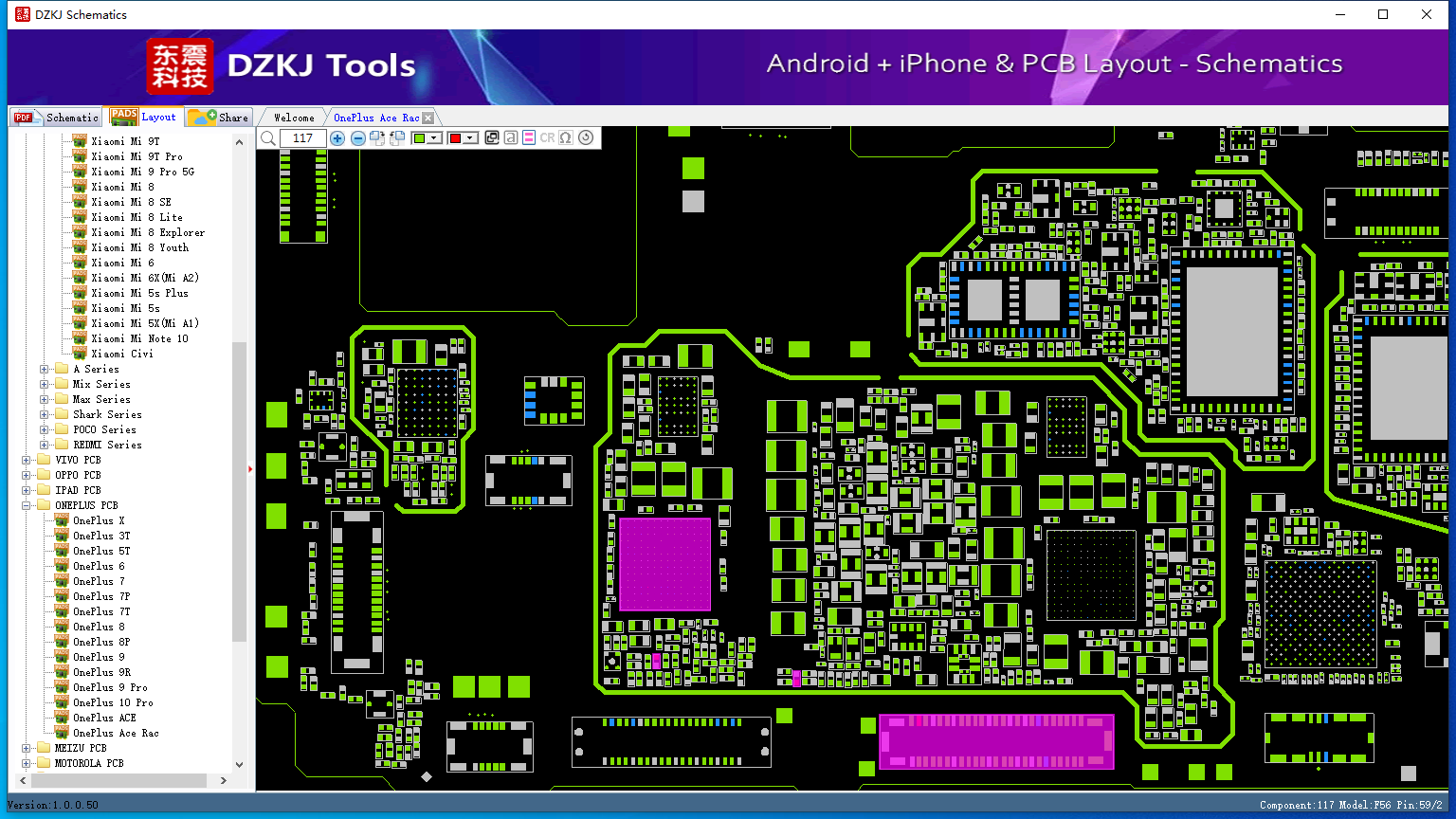Open the red color dropdown arrow
Image resolution: width=1456 pixels, height=819 pixels.
tap(469, 138)
